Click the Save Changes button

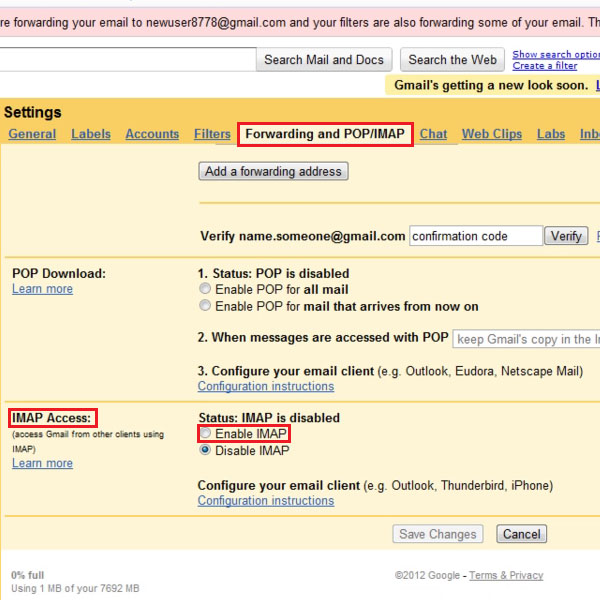pos(438,534)
